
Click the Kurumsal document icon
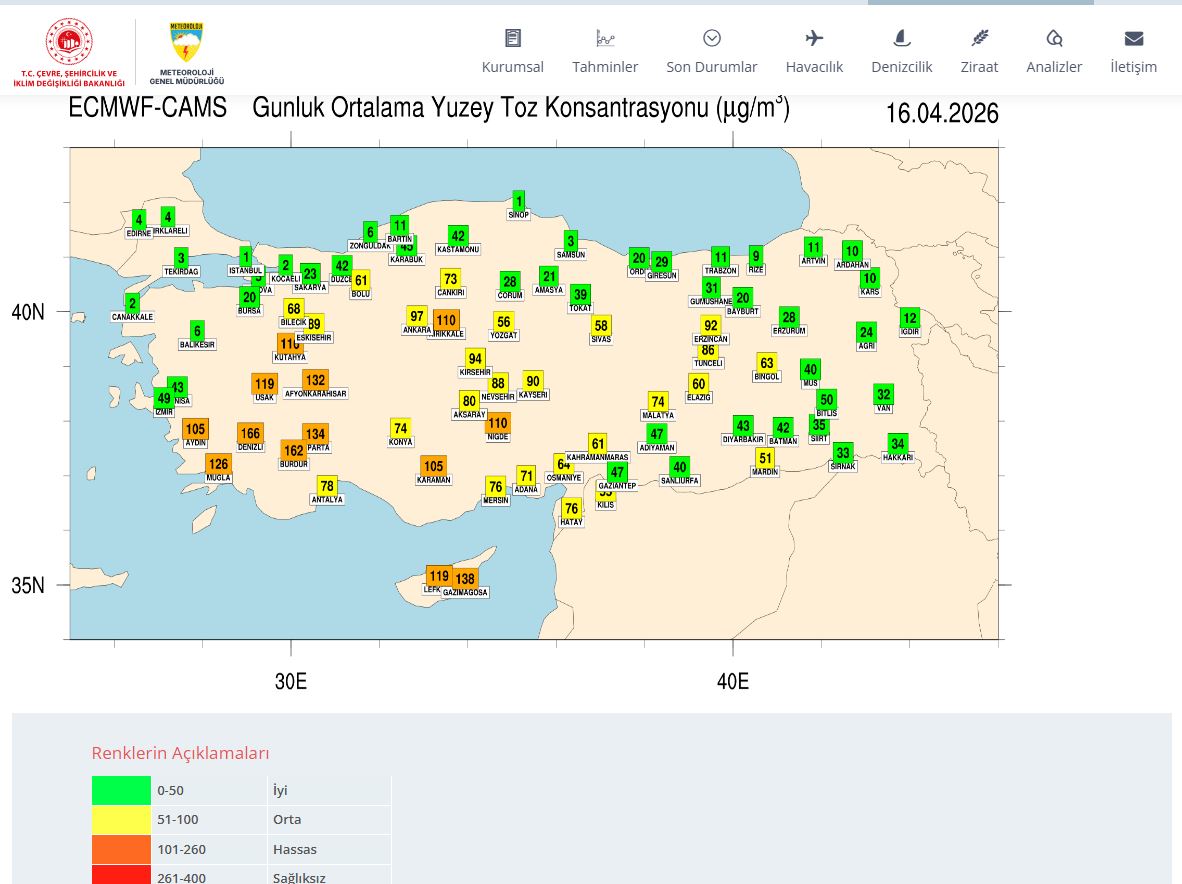pos(513,38)
